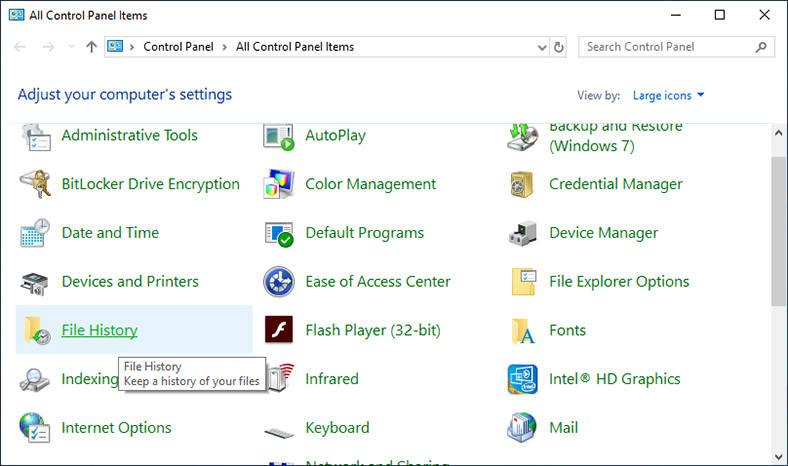The image size is (788, 466).
Task: Open the File Explorer Options icon
Action: 524,282
